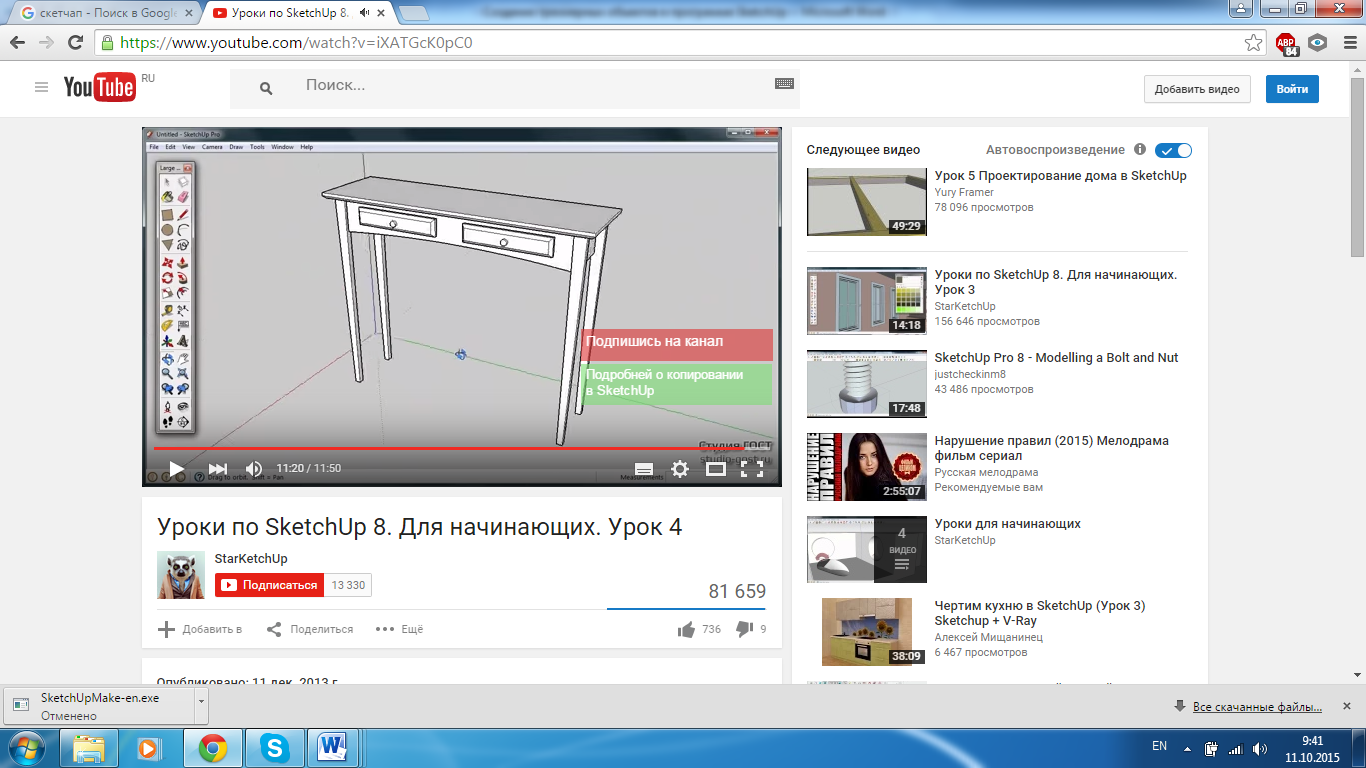
Task: Bookmark page with the star icon
Action: point(1253,43)
